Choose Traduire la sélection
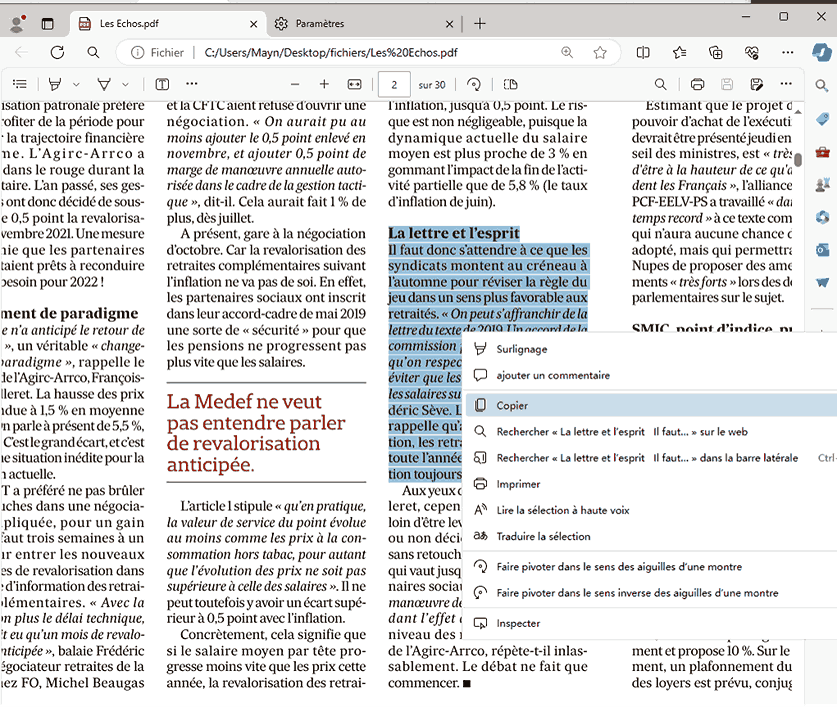The height and width of the screenshot is (707, 837). [650, 536]
